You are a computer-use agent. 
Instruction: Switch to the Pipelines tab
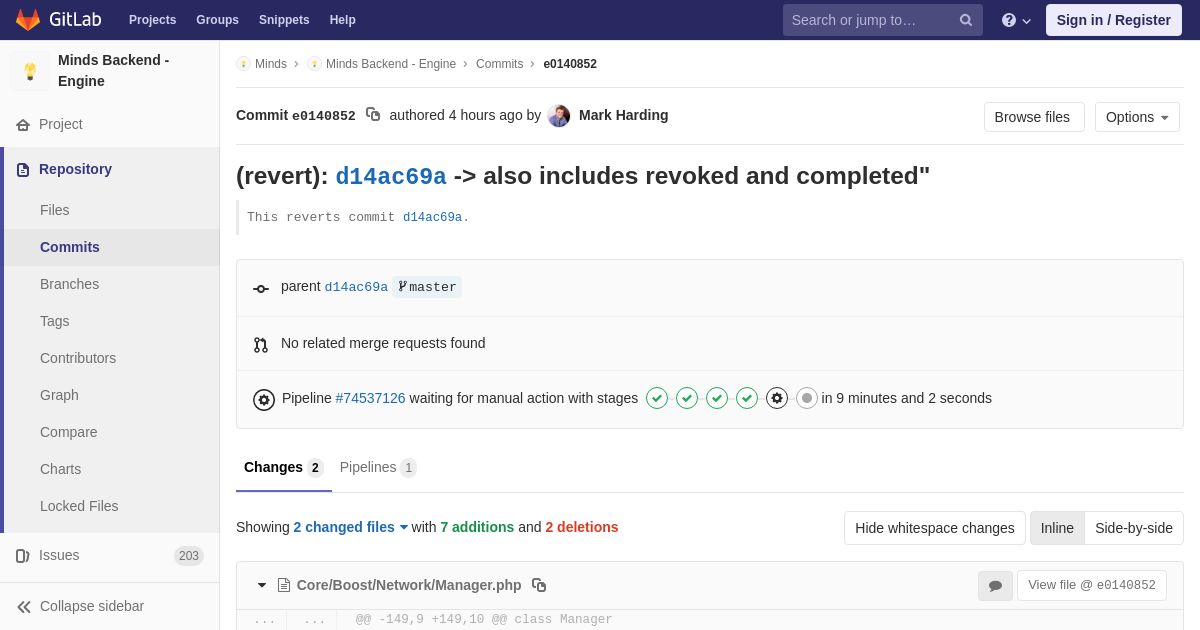[378, 468]
